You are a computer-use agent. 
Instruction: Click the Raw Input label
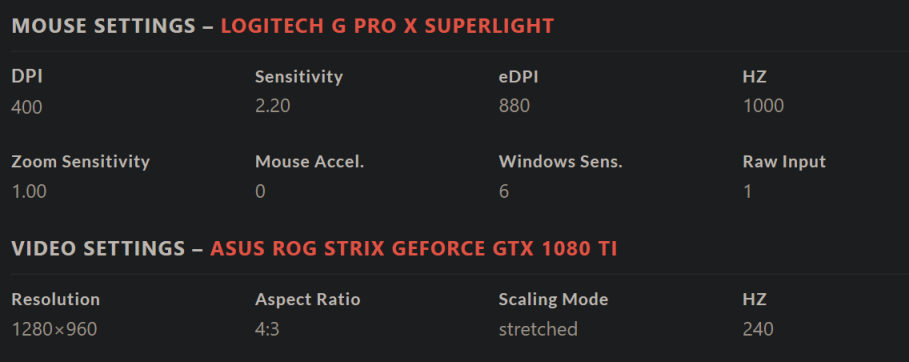click(784, 162)
